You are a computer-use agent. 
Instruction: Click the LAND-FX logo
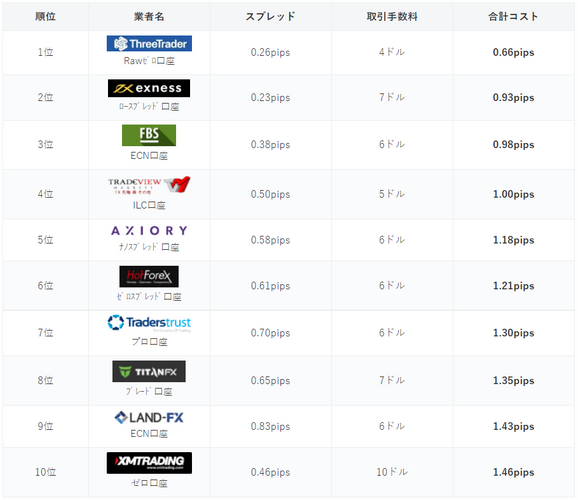[149, 418]
